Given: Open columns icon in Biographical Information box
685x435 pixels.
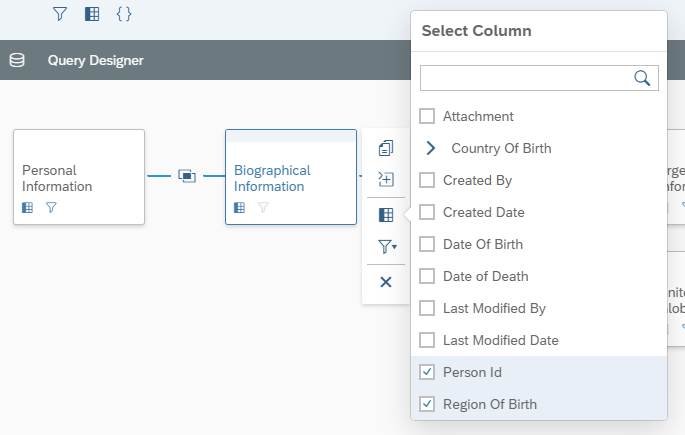Looking at the screenshot, I should [x=239, y=207].
